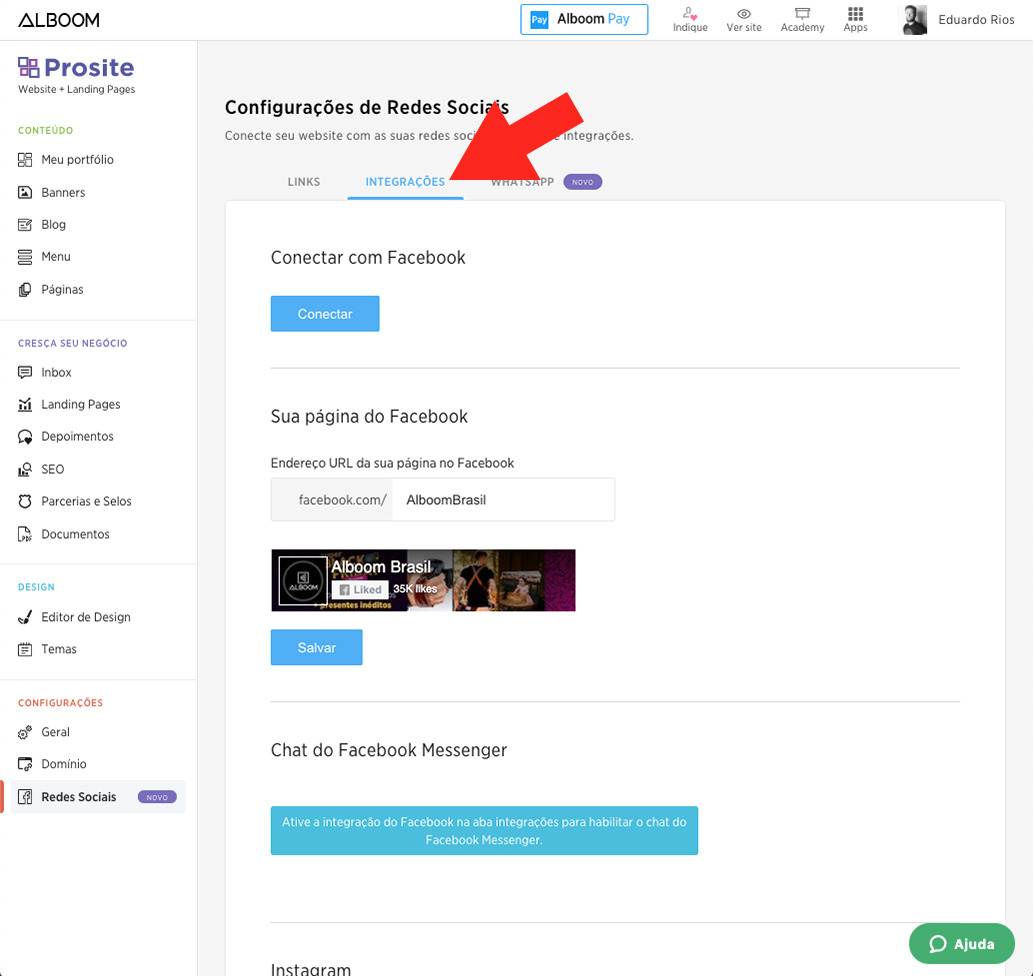Open the Academy icon in header
This screenshot has width=1033, height=977.
coord(802,14)
